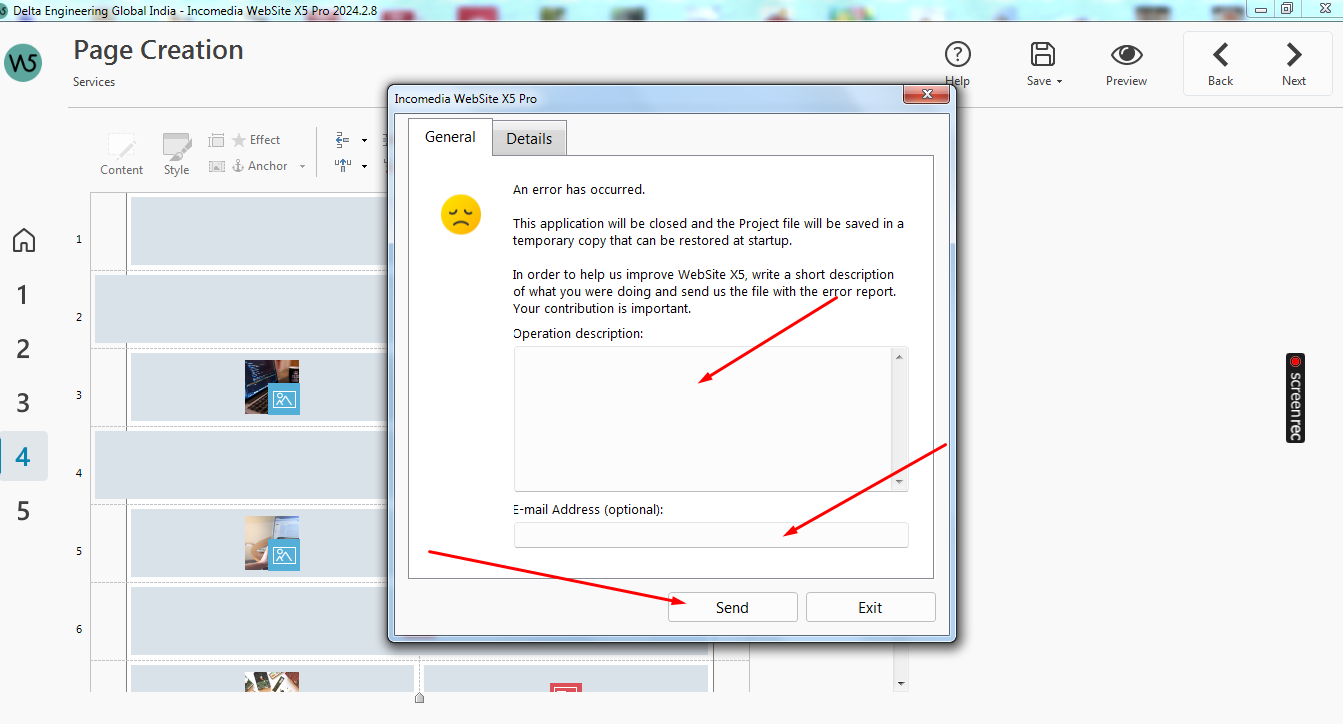Select step 5 in the left sidebar
Image resolution: width=1343 pixels, height=724 pixels.
point(23,511)
